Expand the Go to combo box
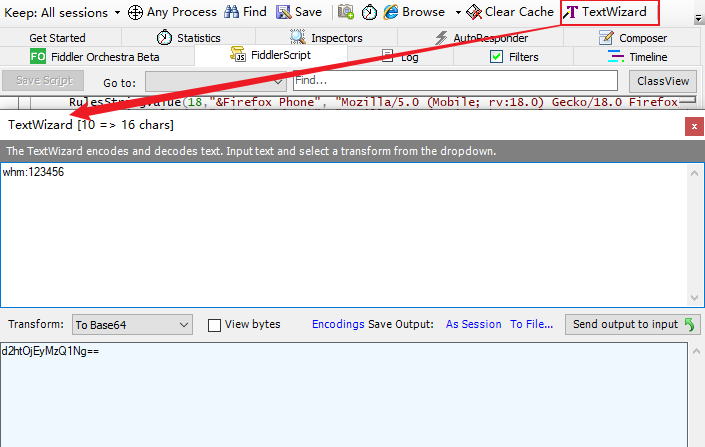 [215, 82]
